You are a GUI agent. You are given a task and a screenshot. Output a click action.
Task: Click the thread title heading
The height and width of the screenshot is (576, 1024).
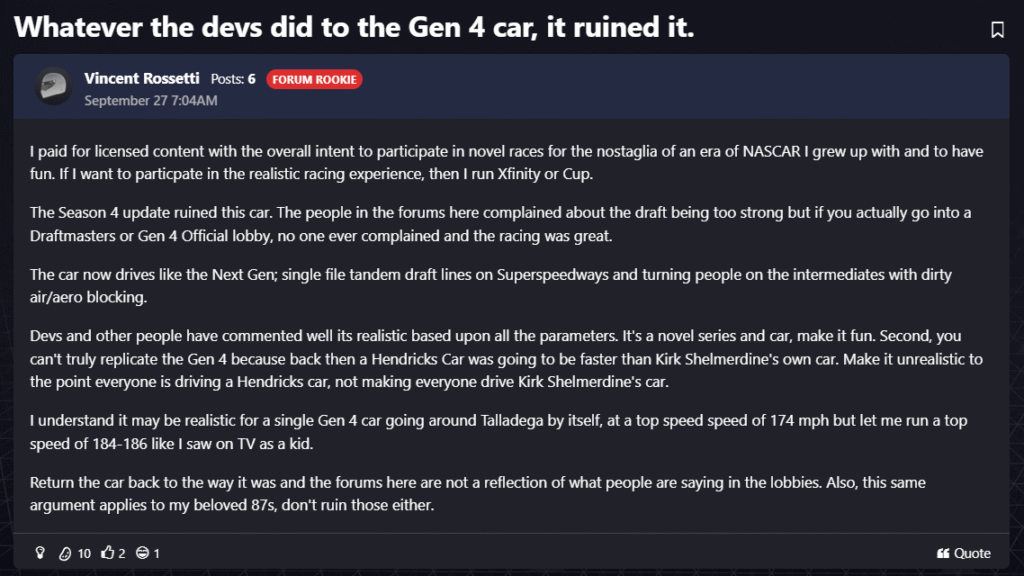pyautogui.click(x=354, y=28)
